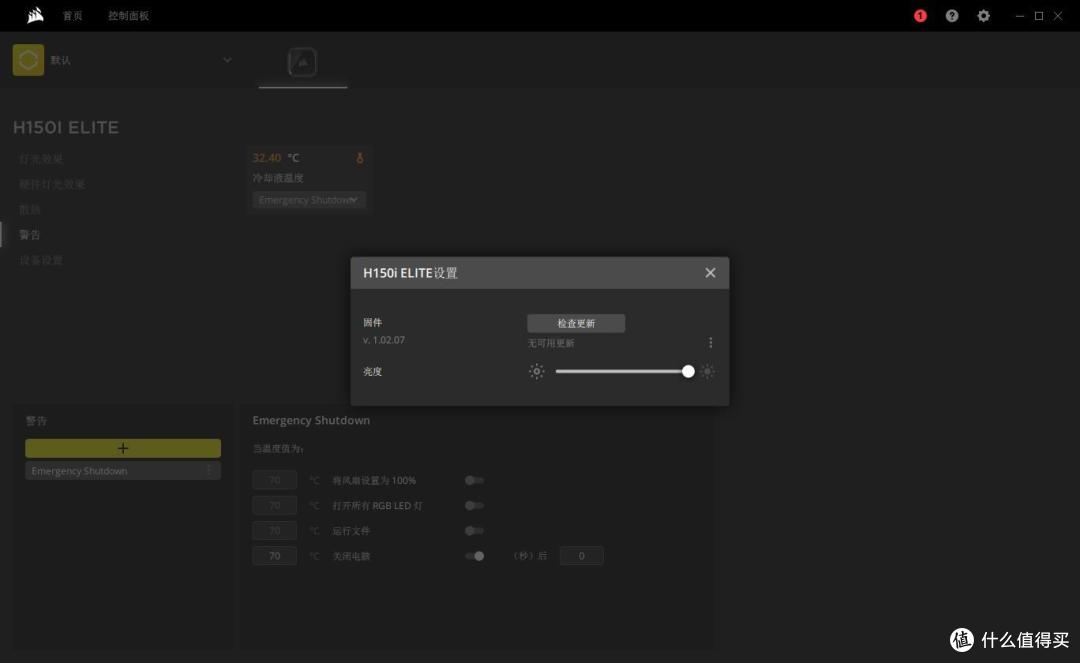This screenshot has height=663, width=1080.
Task: Select 散热 cooling in the sidebar
Action: click(30, 209)
